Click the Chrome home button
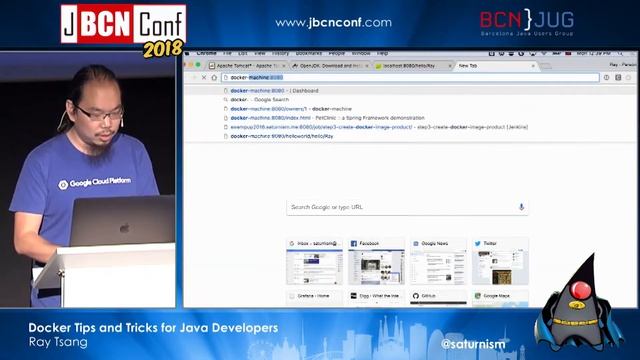Viewport: 640px width, 360px height. (214, 78)
